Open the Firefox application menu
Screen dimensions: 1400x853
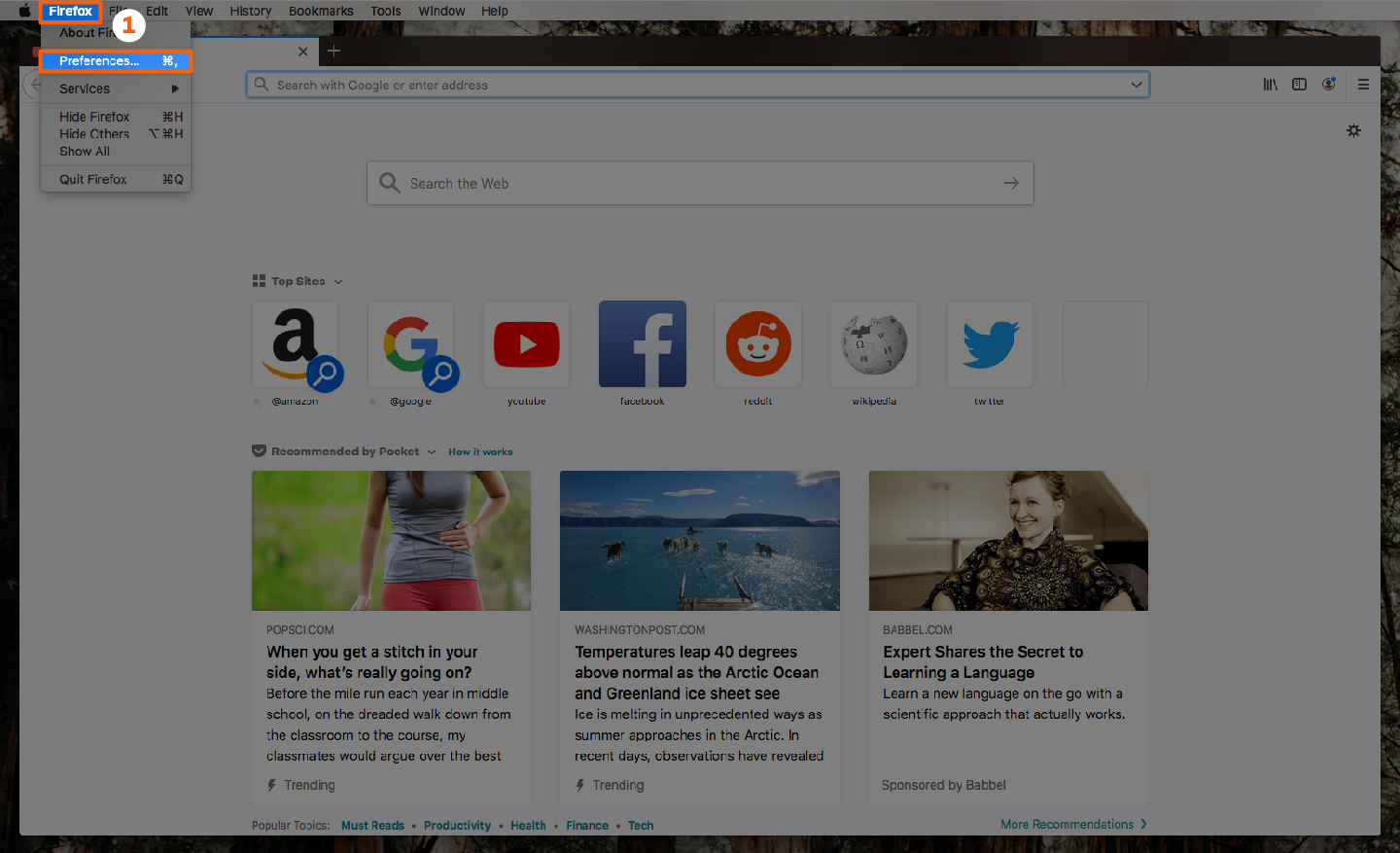[x=70, y=11]
